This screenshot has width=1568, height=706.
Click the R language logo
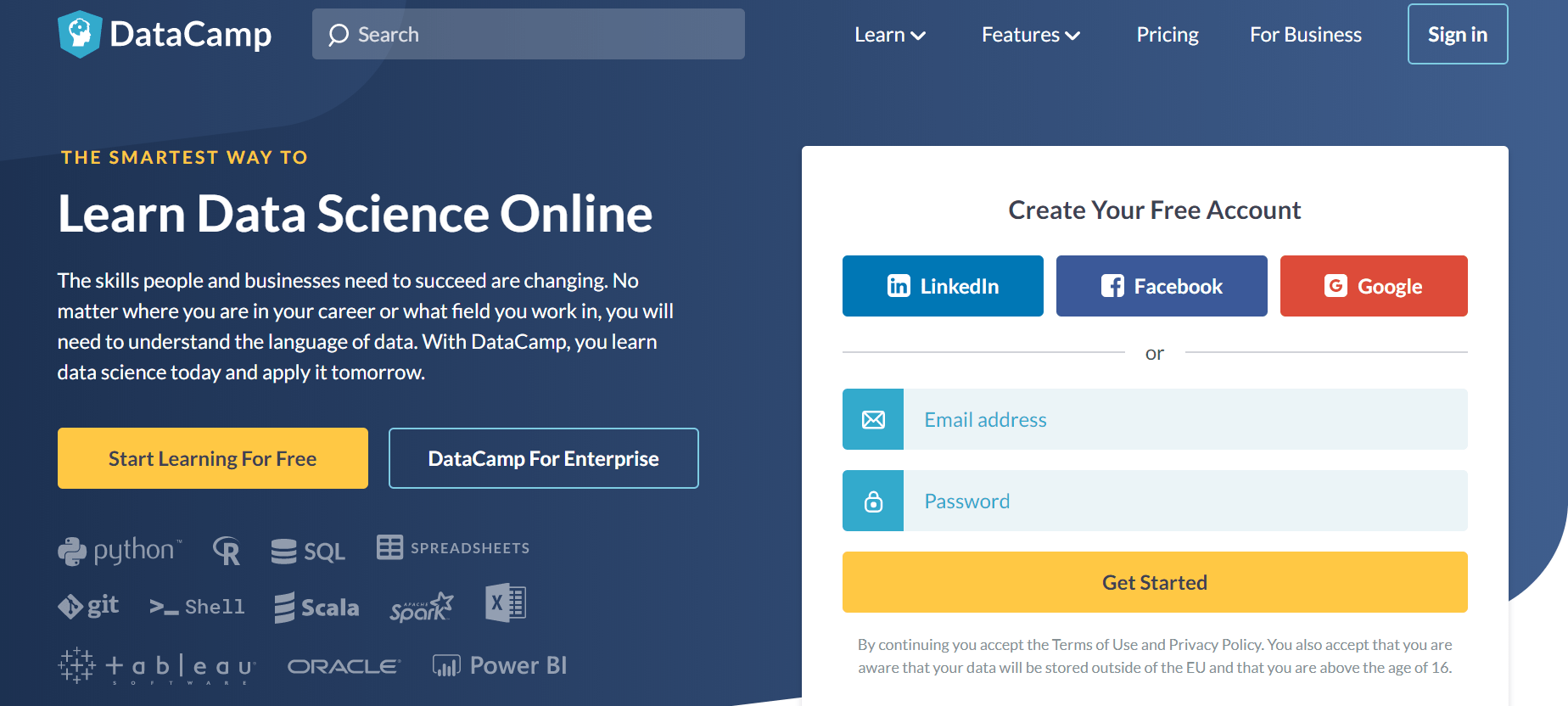click(227, 551)
